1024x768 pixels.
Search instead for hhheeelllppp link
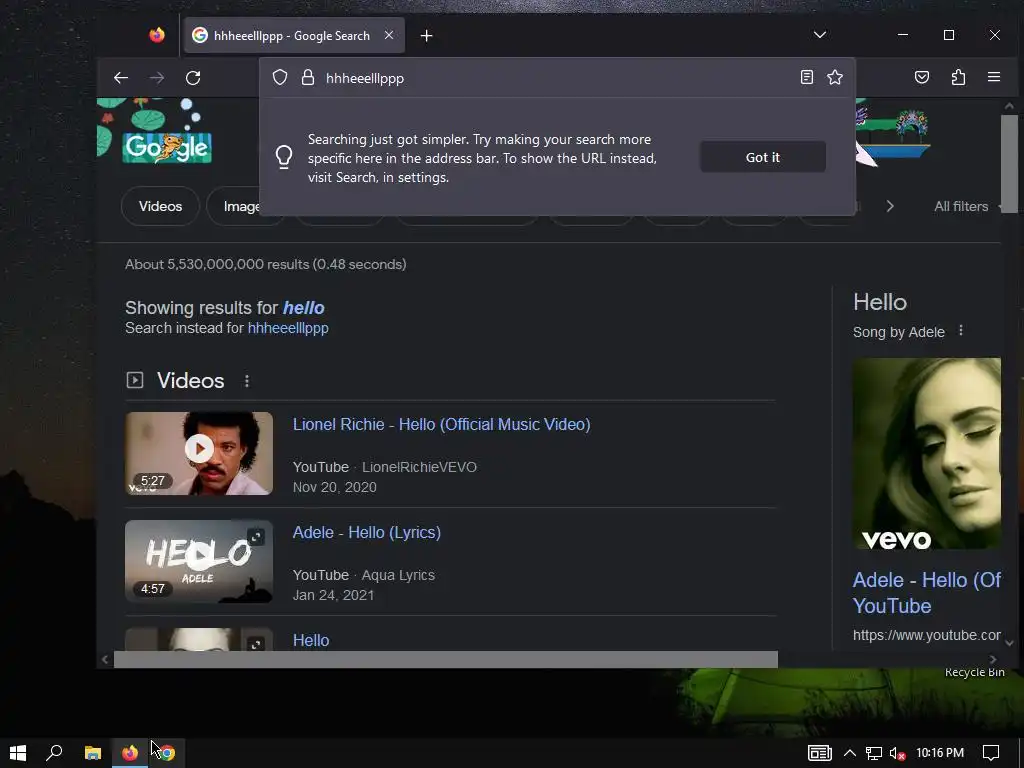287,328
